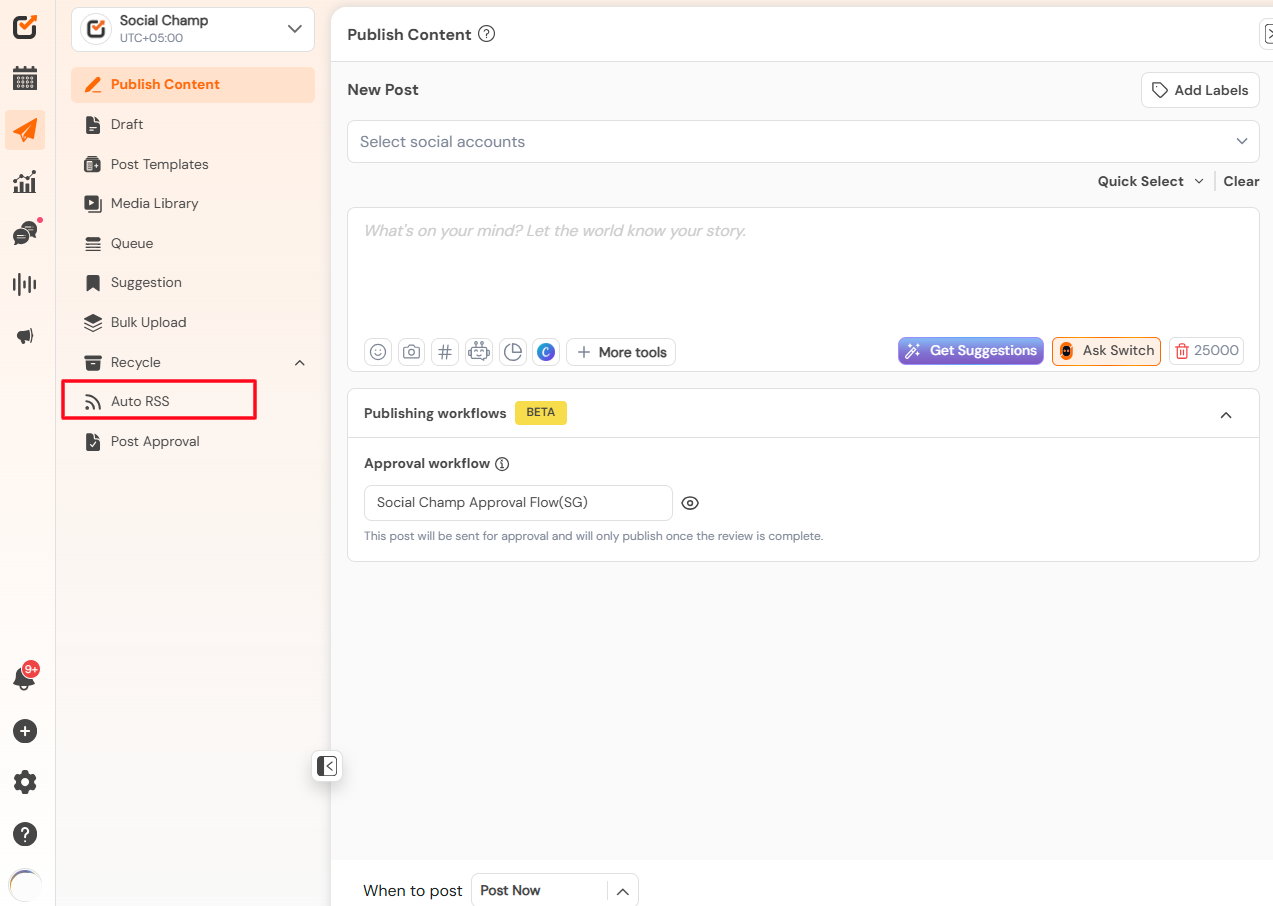Open the notifications bell icon
Image resolution: width=1273 pixels, height=906 pixels.
24,678
